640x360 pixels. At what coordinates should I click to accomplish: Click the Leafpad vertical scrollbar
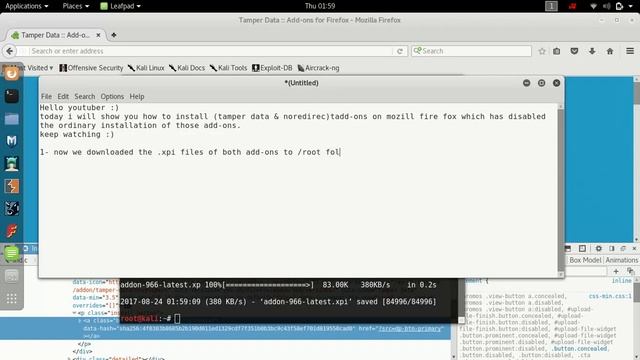click(561, 190)
